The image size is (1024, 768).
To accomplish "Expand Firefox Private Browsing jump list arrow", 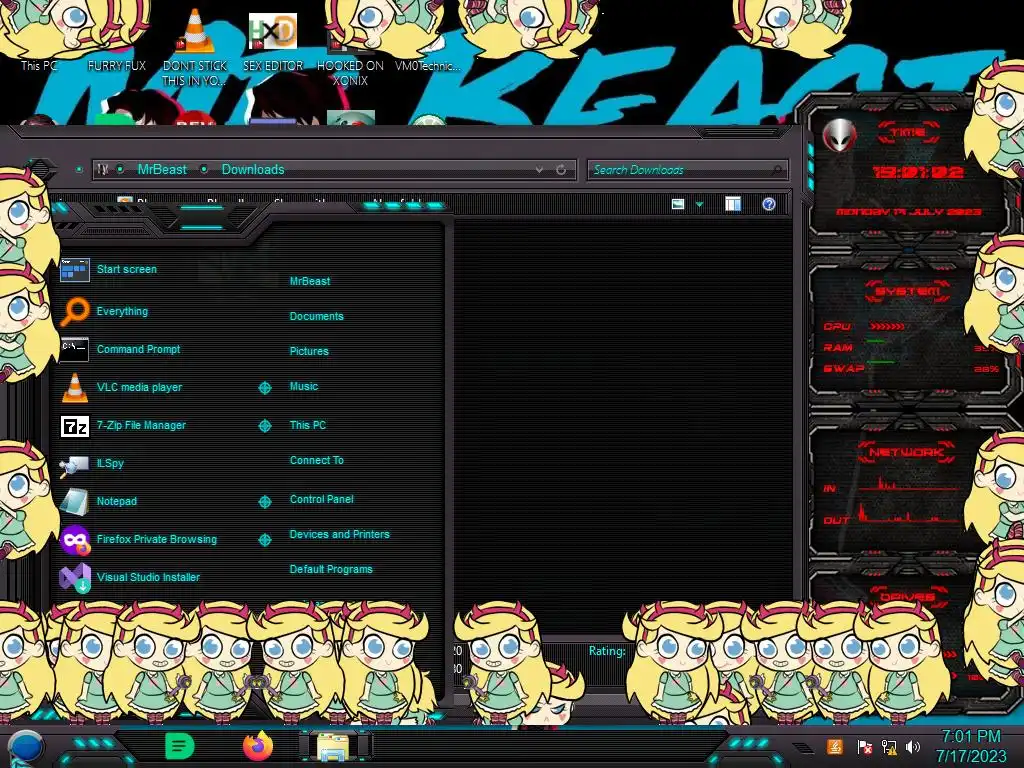I will (x=264, y=540).
